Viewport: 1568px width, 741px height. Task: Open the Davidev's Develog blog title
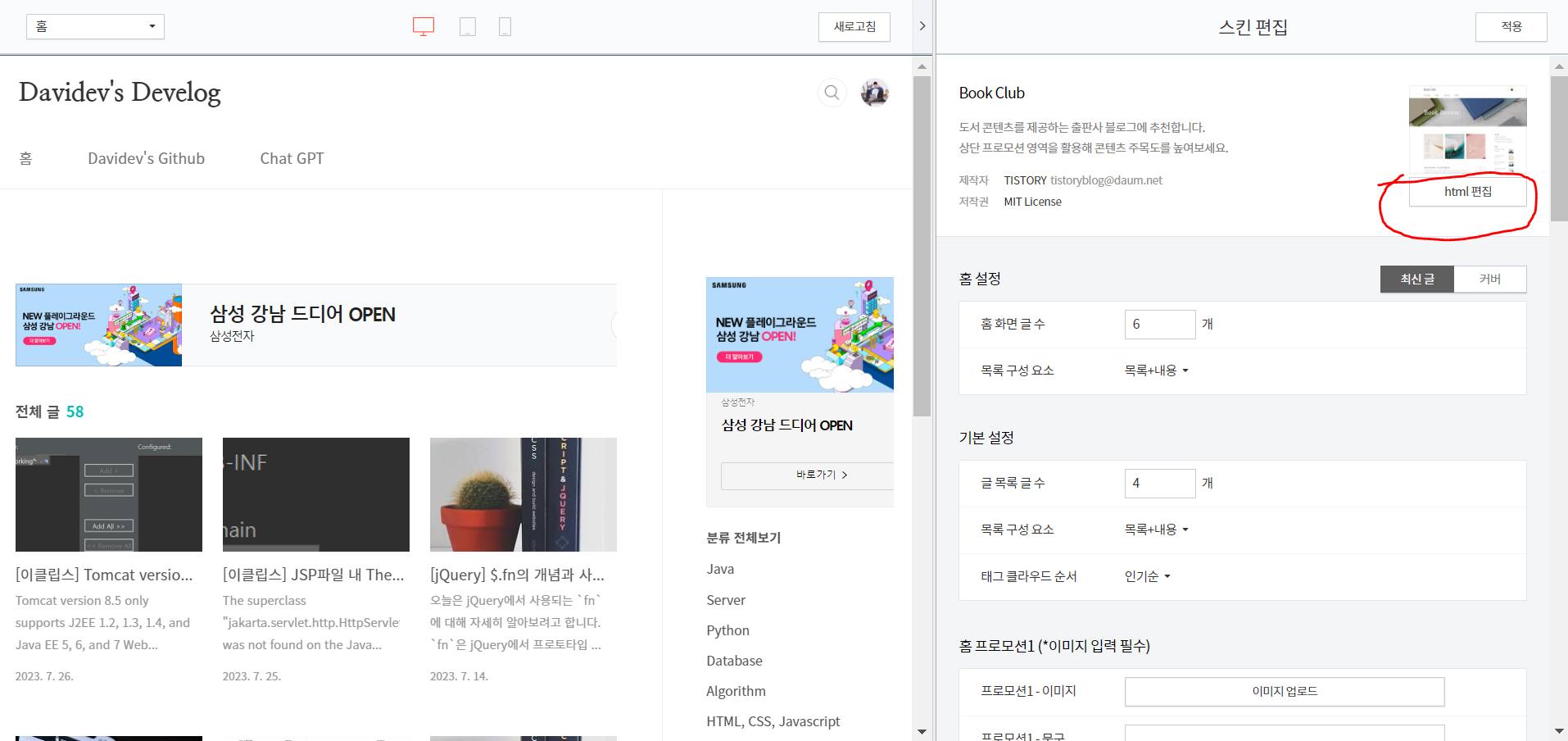[x=120, y=93]
